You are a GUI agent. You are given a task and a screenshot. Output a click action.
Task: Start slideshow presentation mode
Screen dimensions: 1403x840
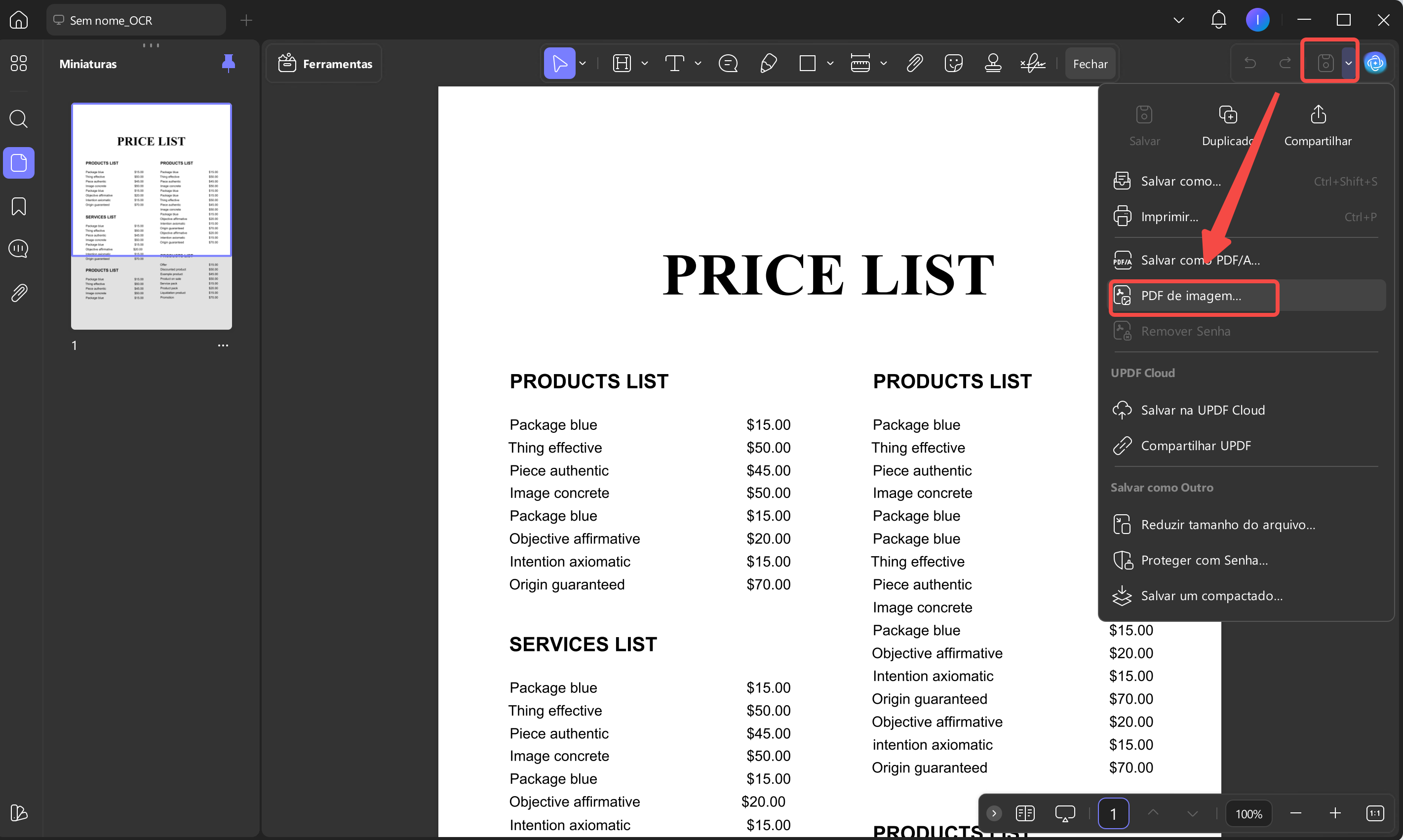1065,813
